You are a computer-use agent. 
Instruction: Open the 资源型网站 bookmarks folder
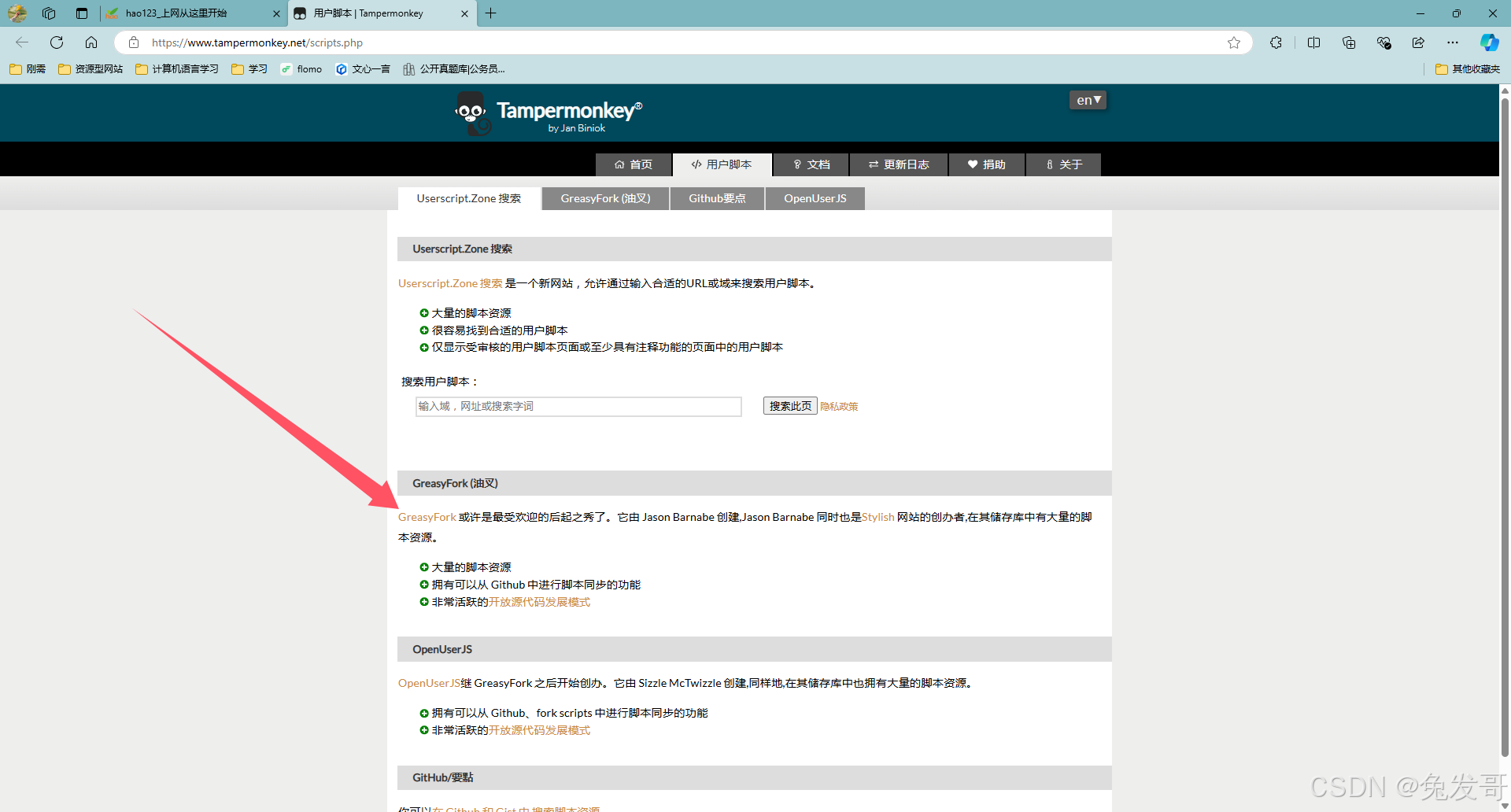(91, 69)
